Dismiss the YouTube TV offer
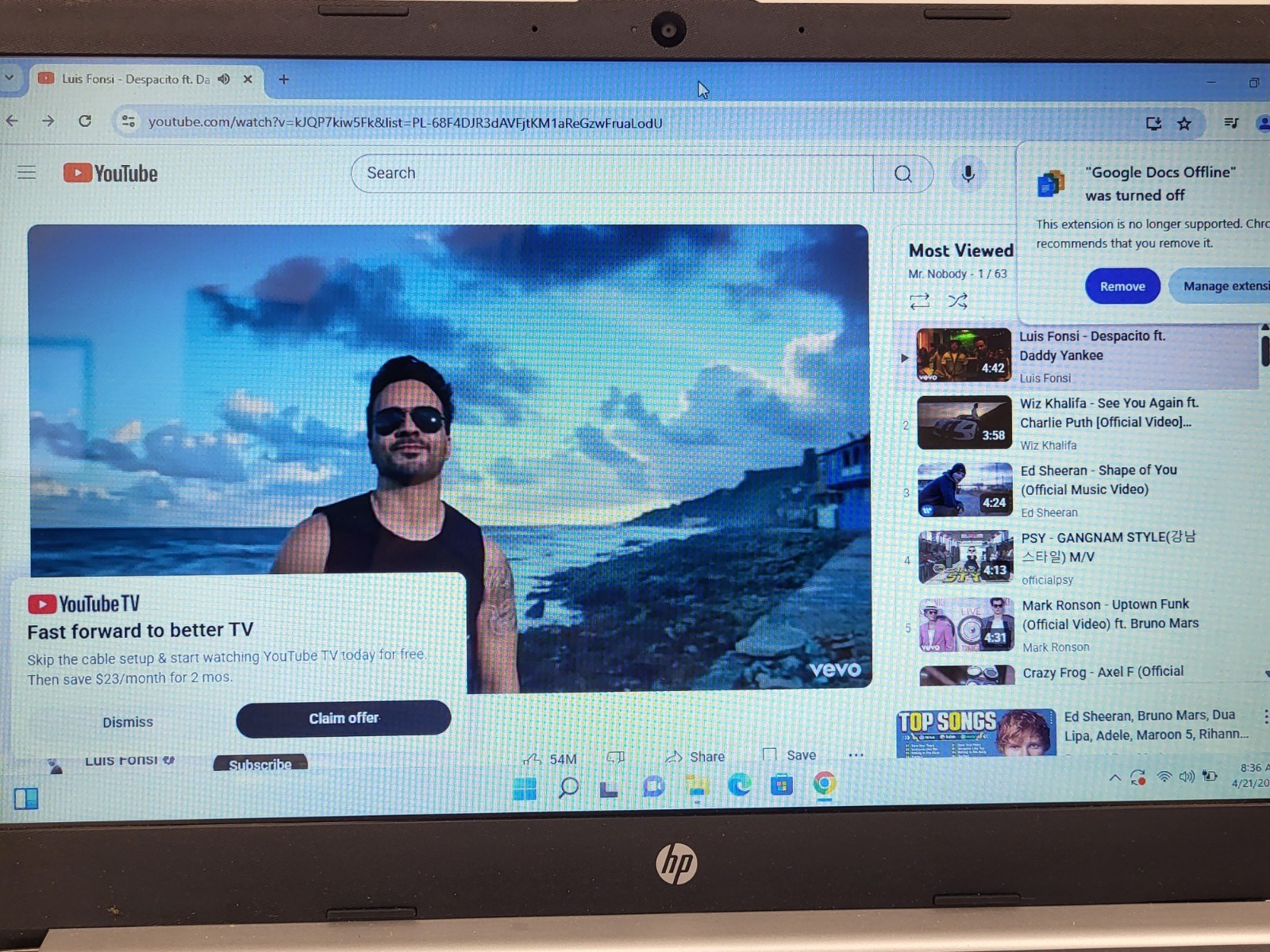The width and height of the screenshot is (1270, 952). coord(128,722)
